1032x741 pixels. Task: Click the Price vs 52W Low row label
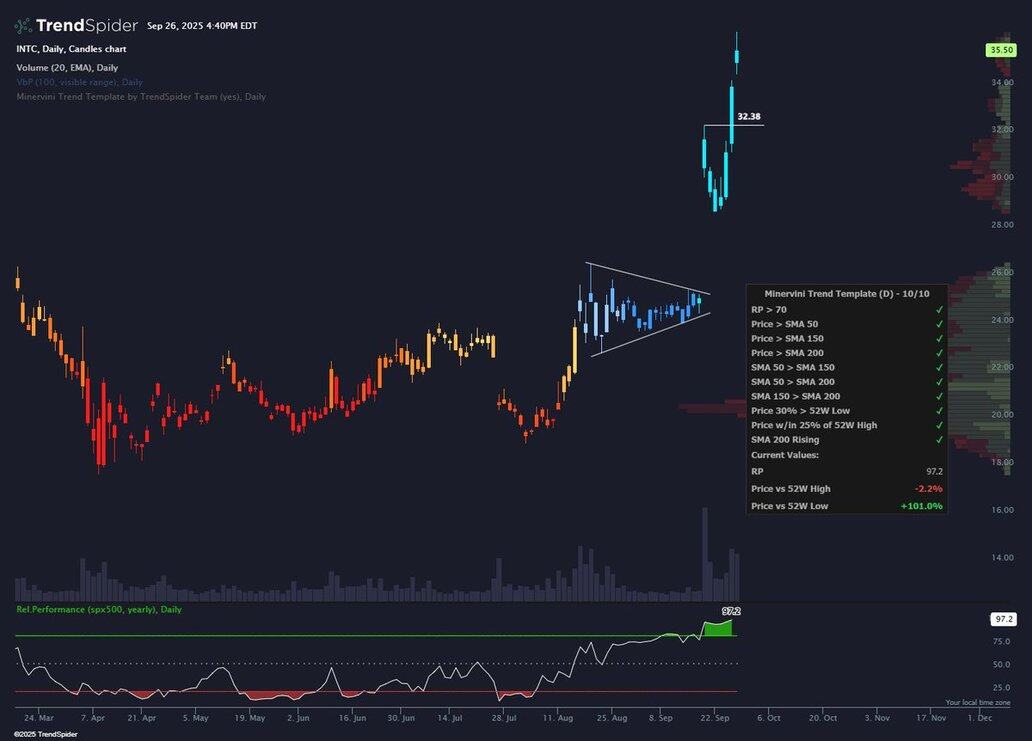790,506
